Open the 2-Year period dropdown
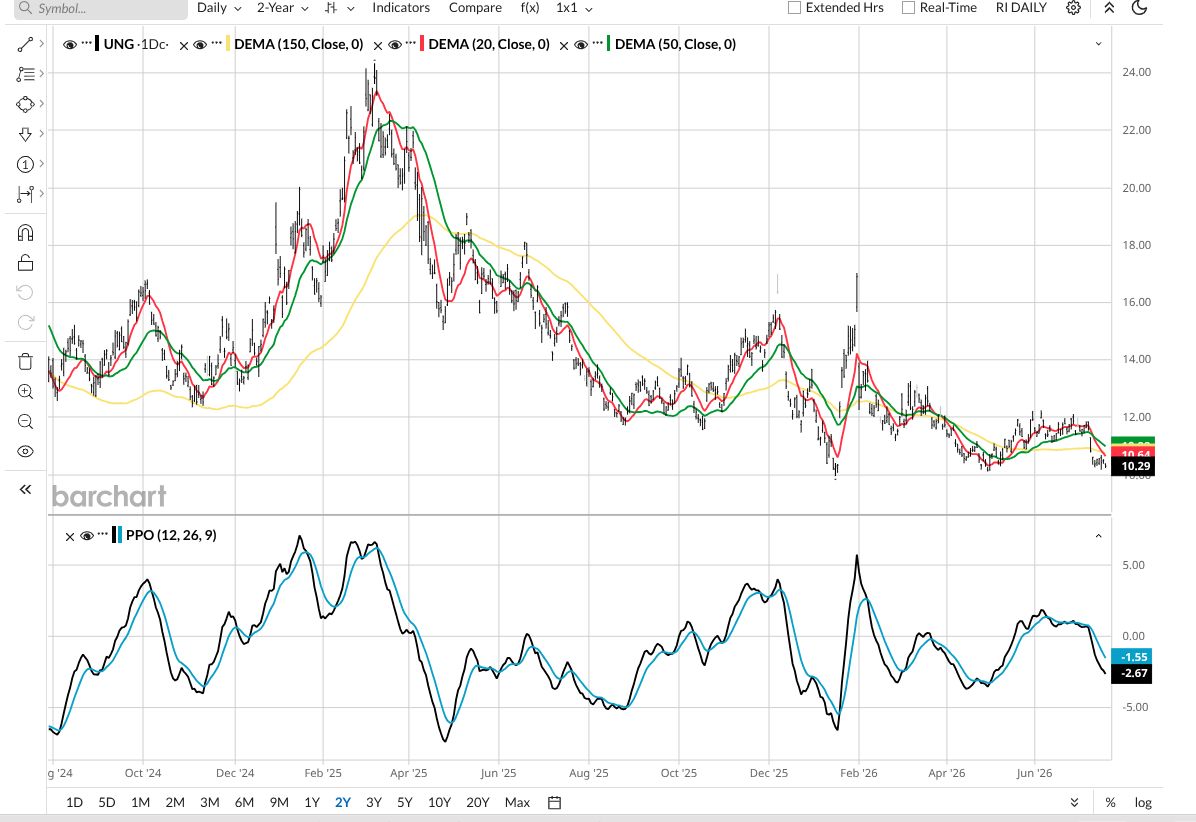This screenshot has width=1196, height=822. [x=282, y=8]
